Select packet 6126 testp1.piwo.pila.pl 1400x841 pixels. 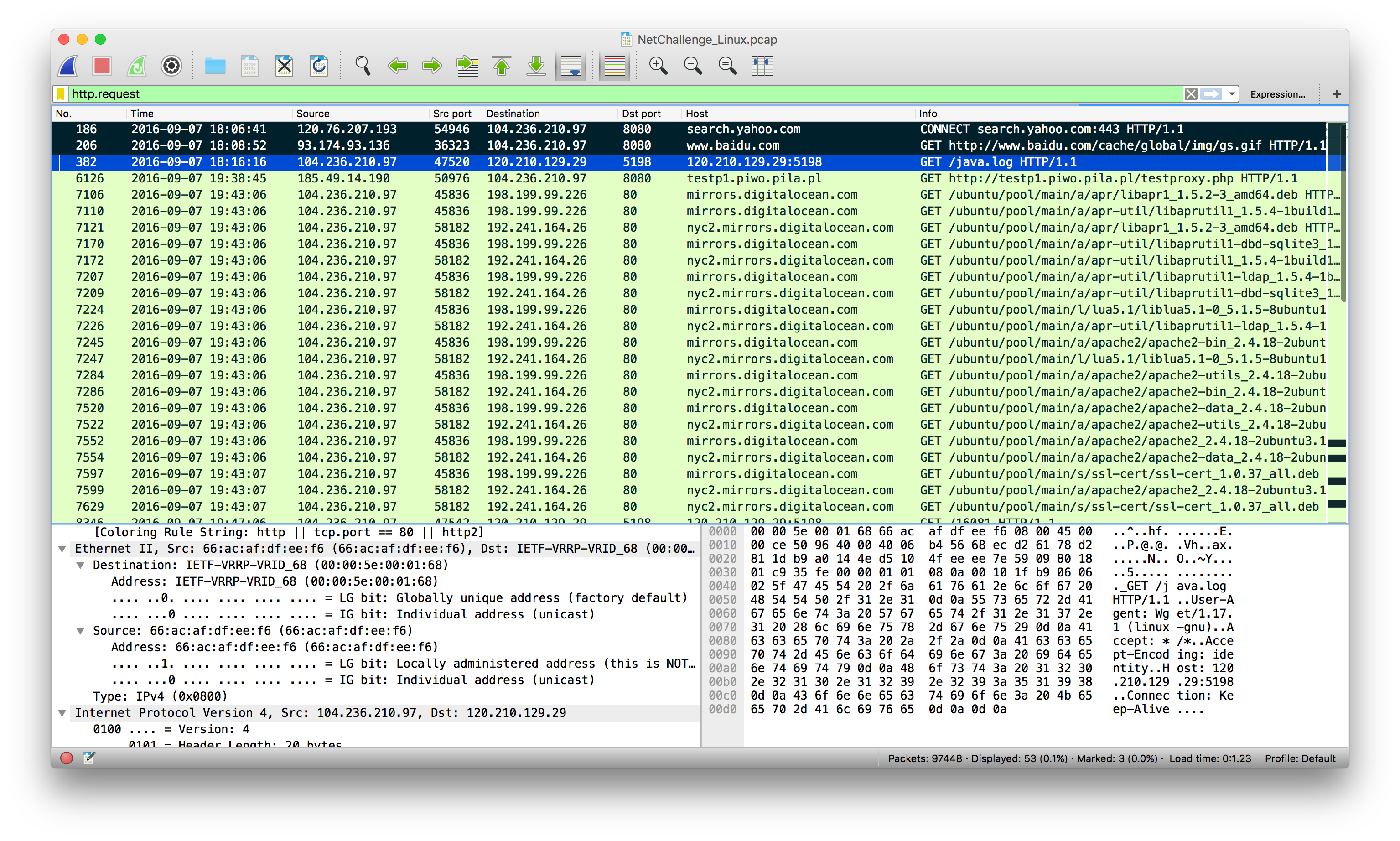pyautogui.click(x=689, y=178)
